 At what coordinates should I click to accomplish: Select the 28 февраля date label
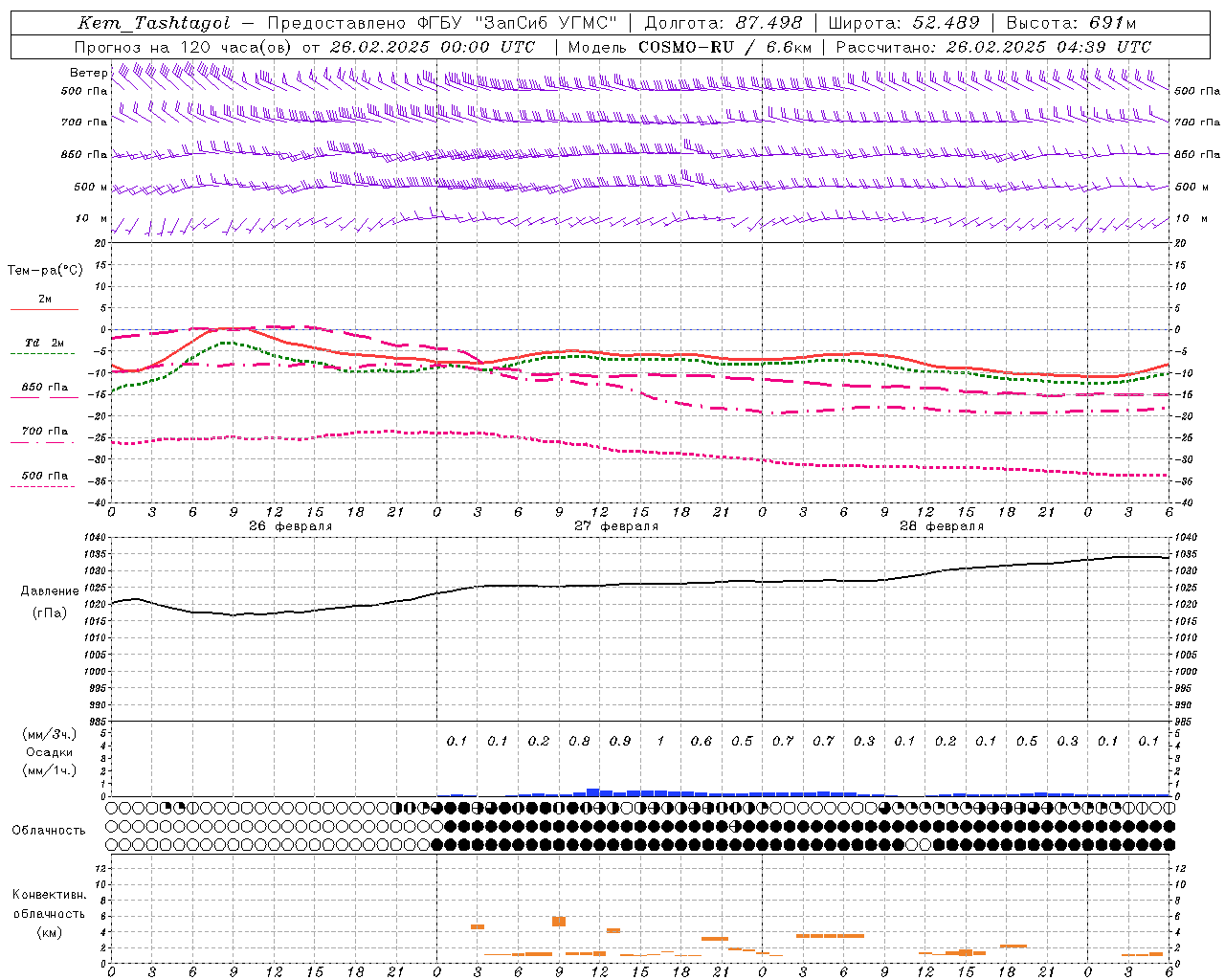tap(941, 526)
